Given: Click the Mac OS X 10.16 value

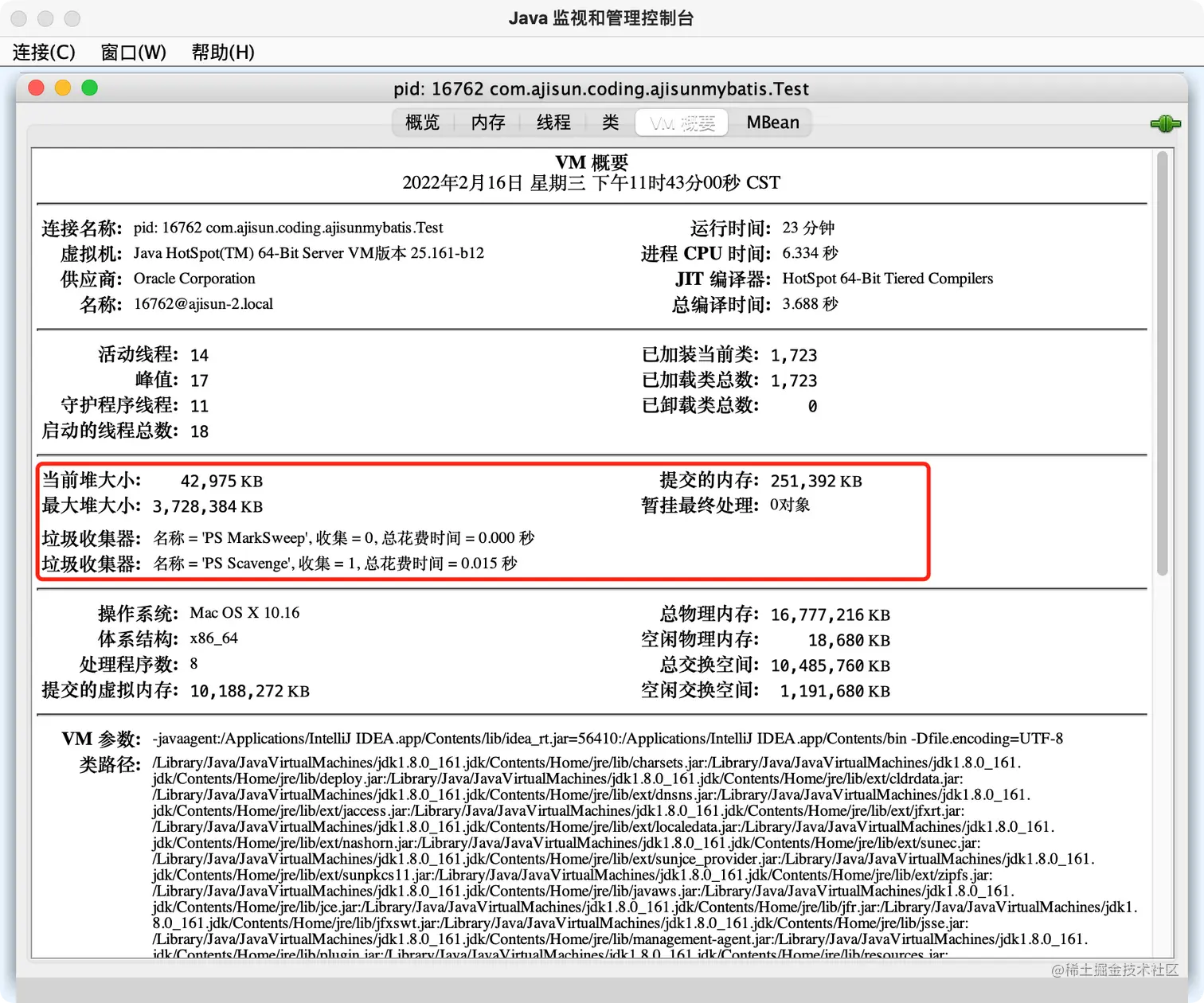Looking at the screenshot, I should tap(244, 613).
